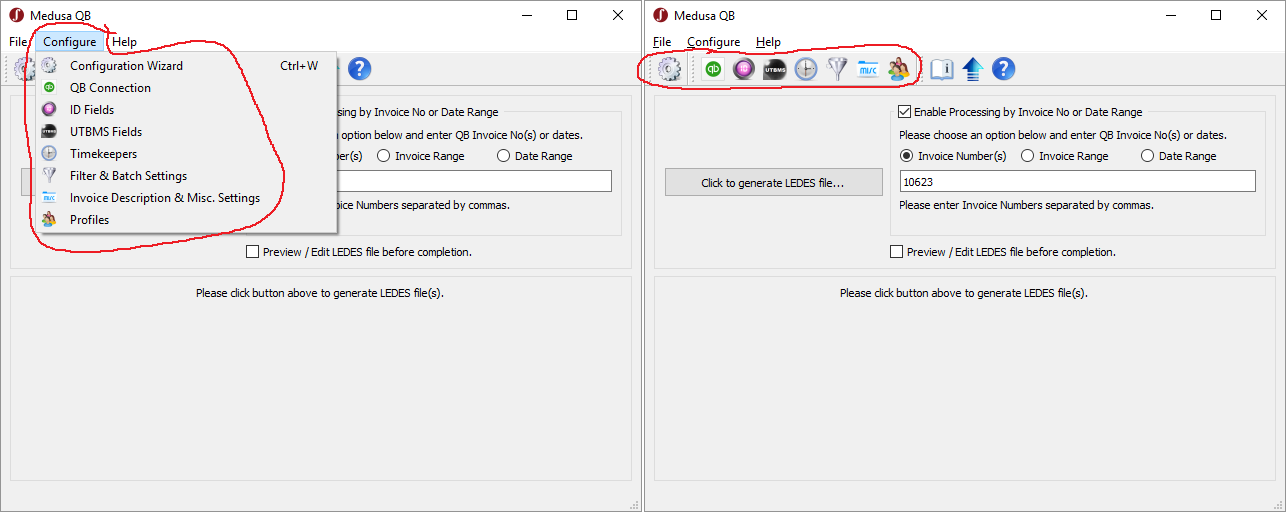Open Configuration Wizard gear icon in right window toolbar
Image resolution: width=1286 pixels, height=512 pixels.
[x=668, y=69]
